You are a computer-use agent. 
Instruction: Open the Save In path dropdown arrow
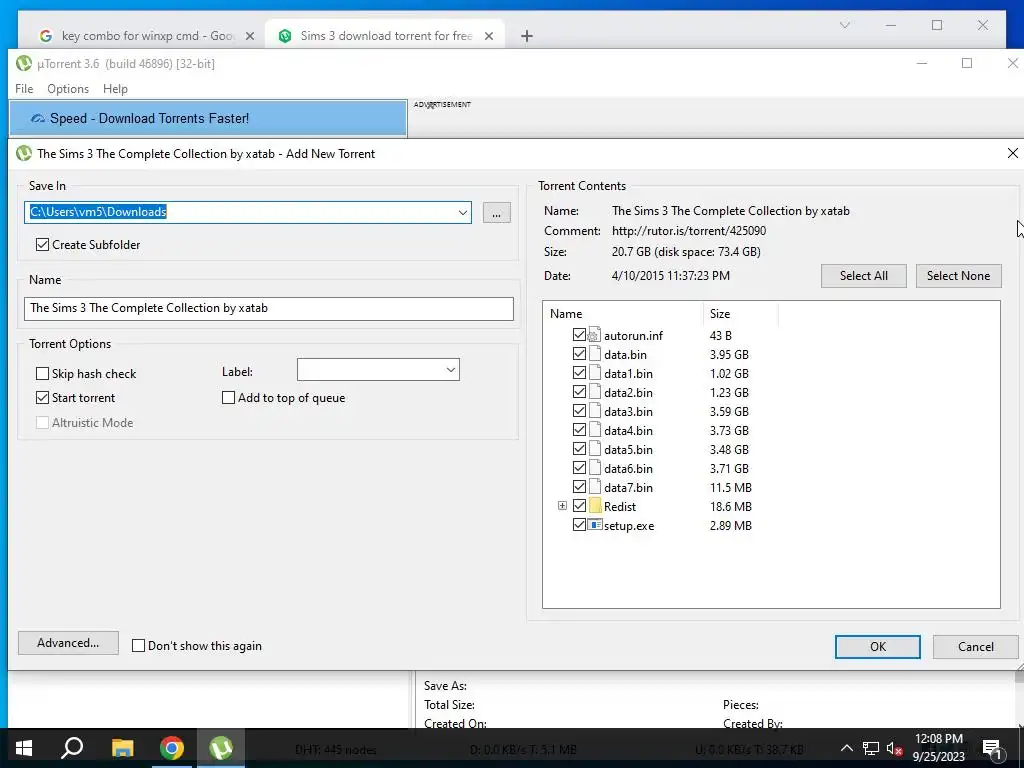(x=462, y=212)
